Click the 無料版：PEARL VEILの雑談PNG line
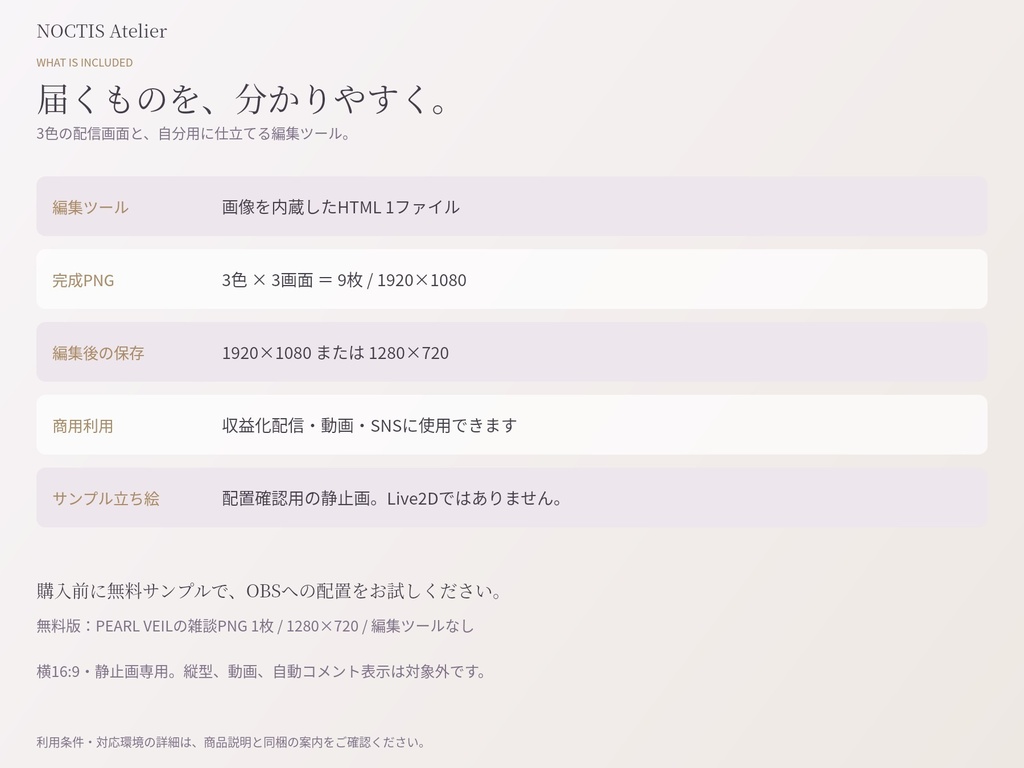This screenshot has height=768, width=1024. (255, 626)
